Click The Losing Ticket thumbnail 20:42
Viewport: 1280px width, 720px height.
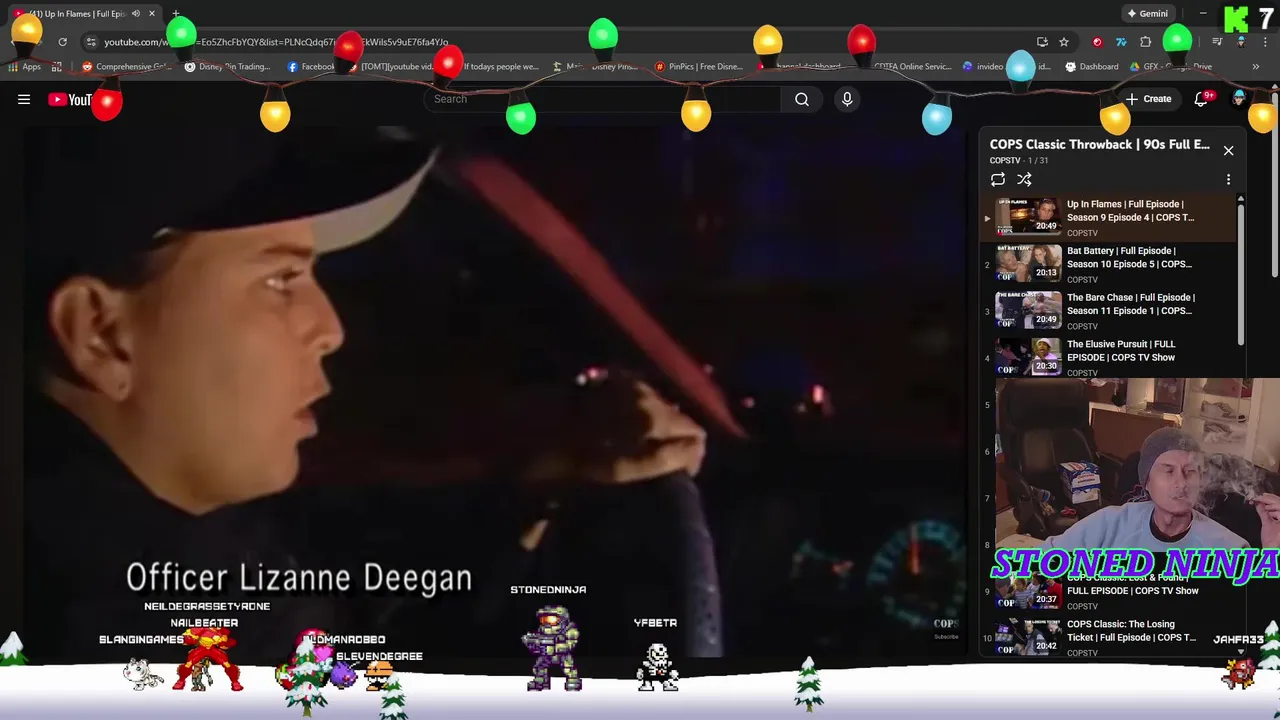coord(1028,636)
